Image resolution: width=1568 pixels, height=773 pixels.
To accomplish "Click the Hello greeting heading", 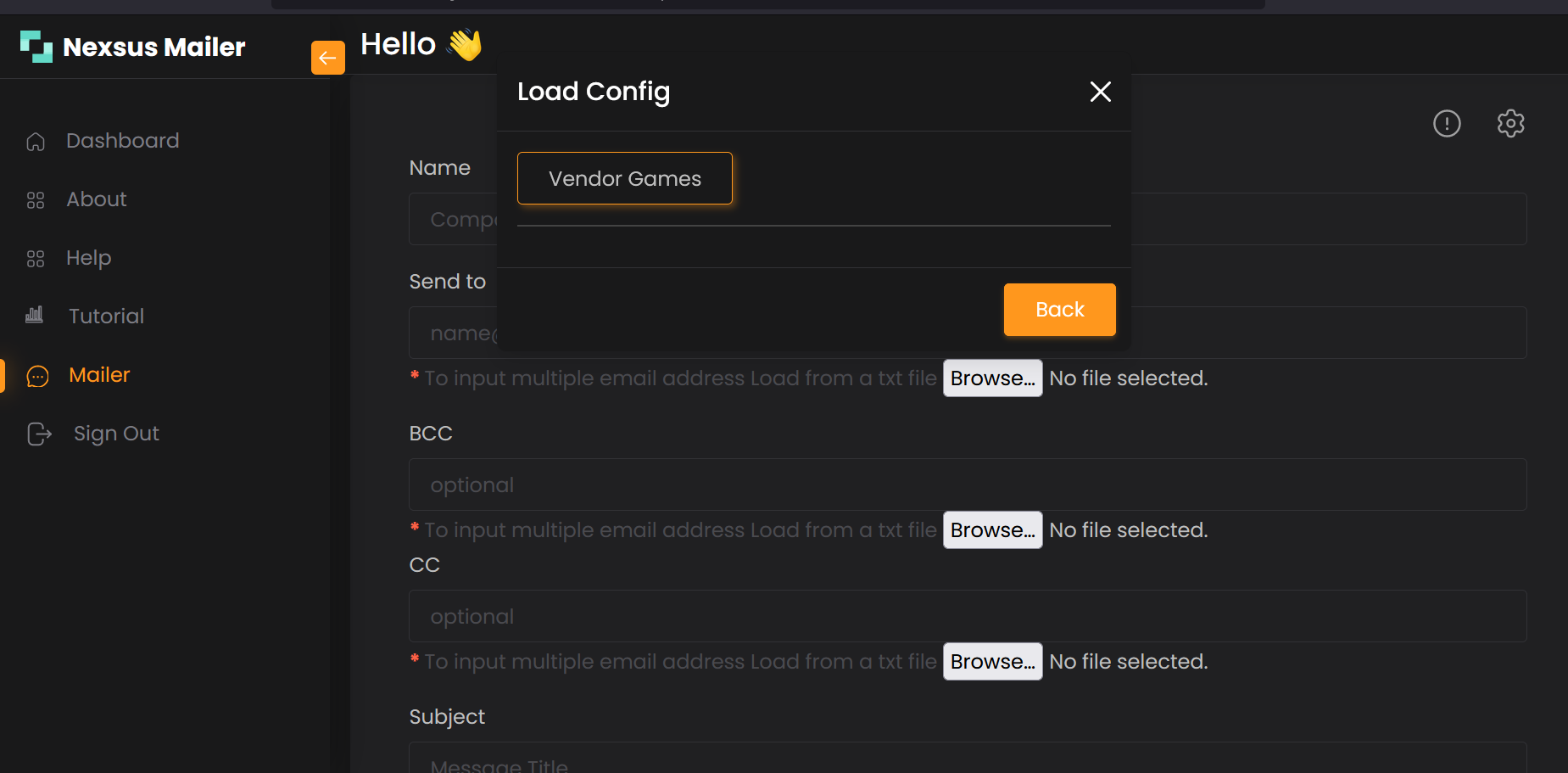I will 421,44.
